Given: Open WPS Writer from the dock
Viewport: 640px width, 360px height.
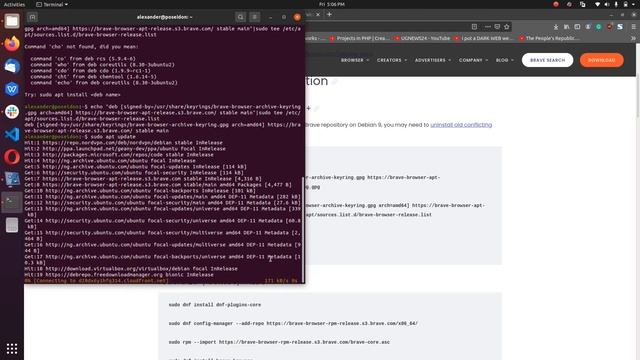Looking at the screenshot, I should pyautogui.click(x=12, y=89).
